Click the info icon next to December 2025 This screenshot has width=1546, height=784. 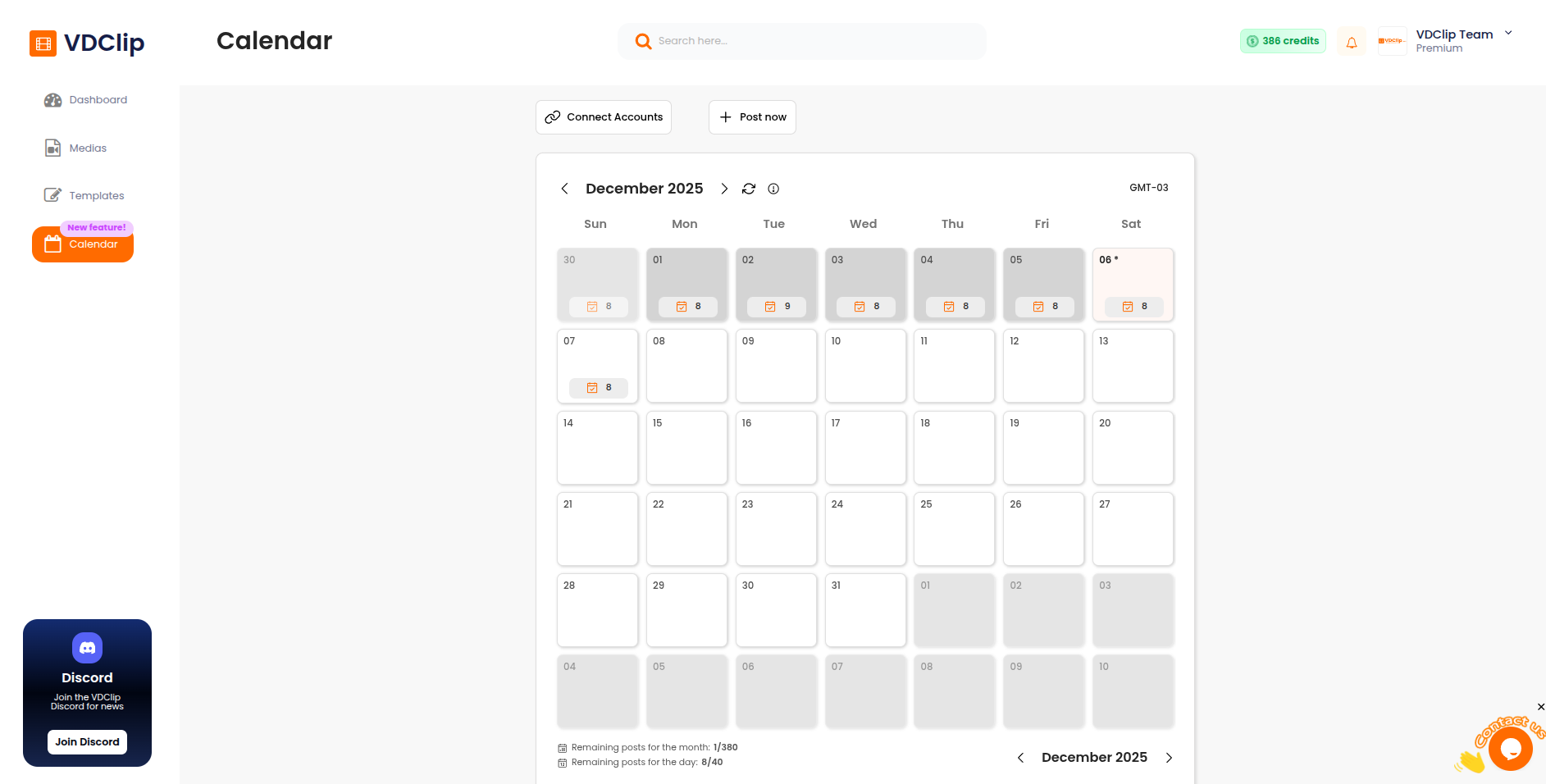773,189
